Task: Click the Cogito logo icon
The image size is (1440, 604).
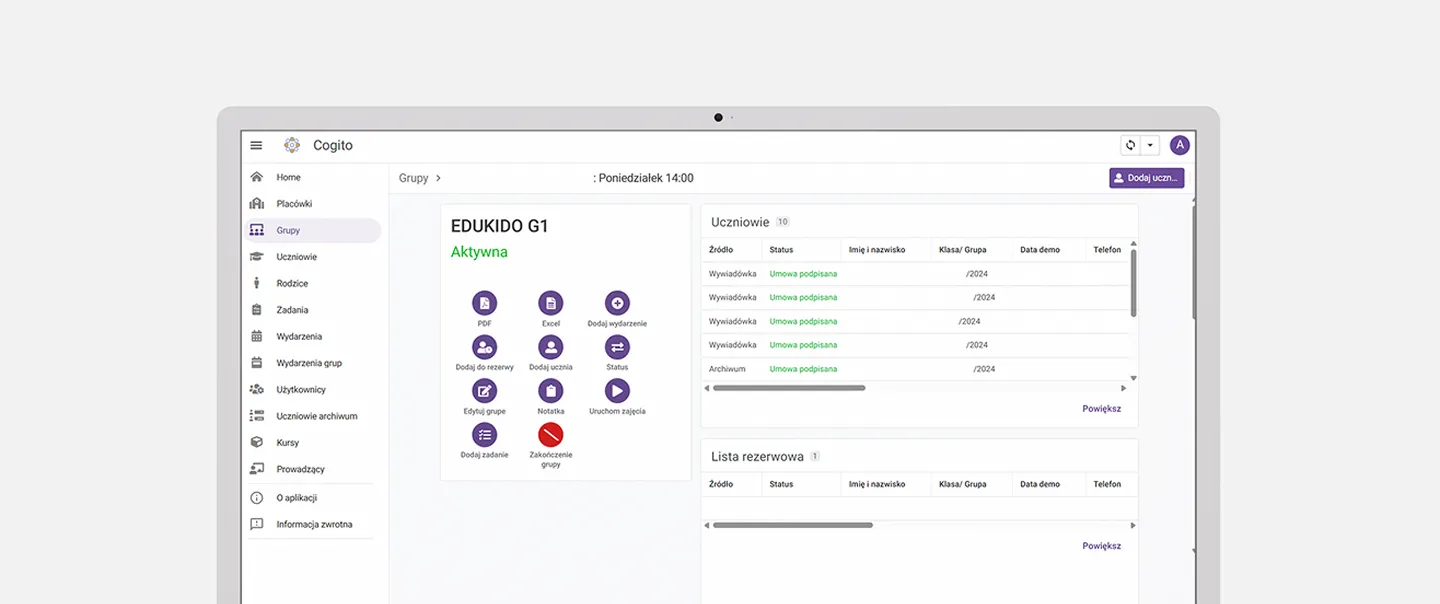Action: click(x=292, y=145)
